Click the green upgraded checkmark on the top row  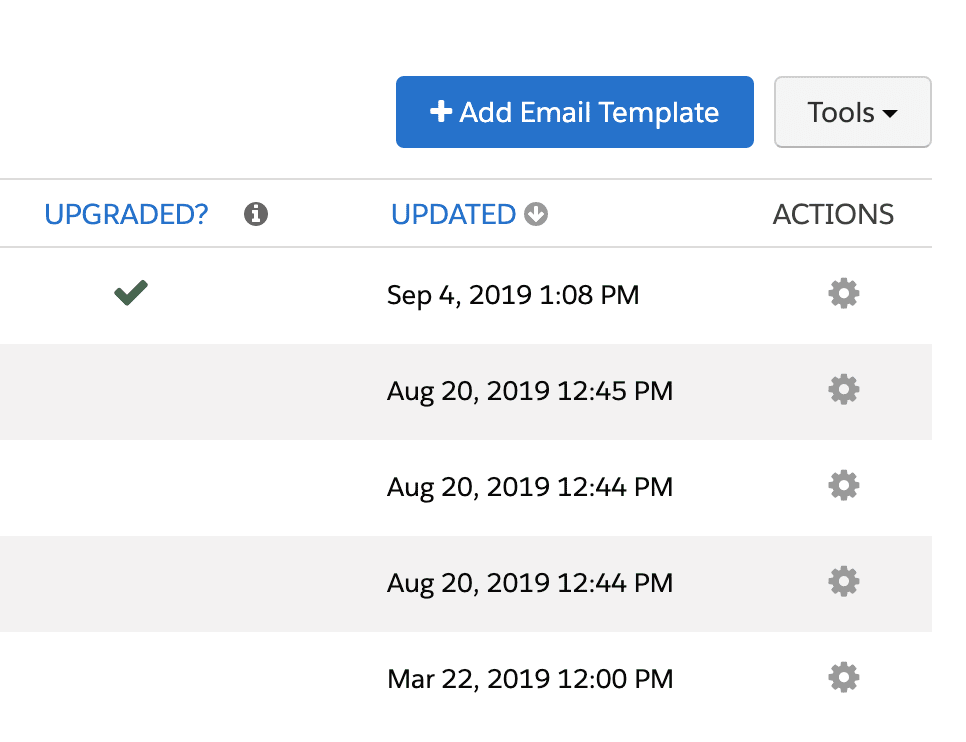pos(131,292)
